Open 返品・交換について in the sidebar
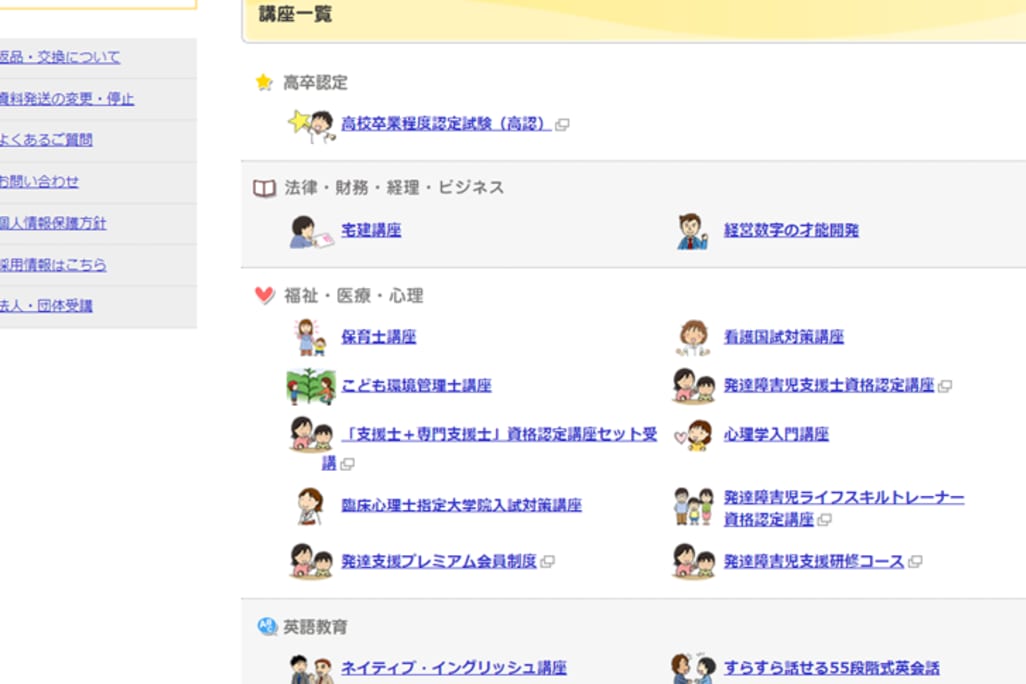Viewport: 1026px width, 684px height. [59, 57]
